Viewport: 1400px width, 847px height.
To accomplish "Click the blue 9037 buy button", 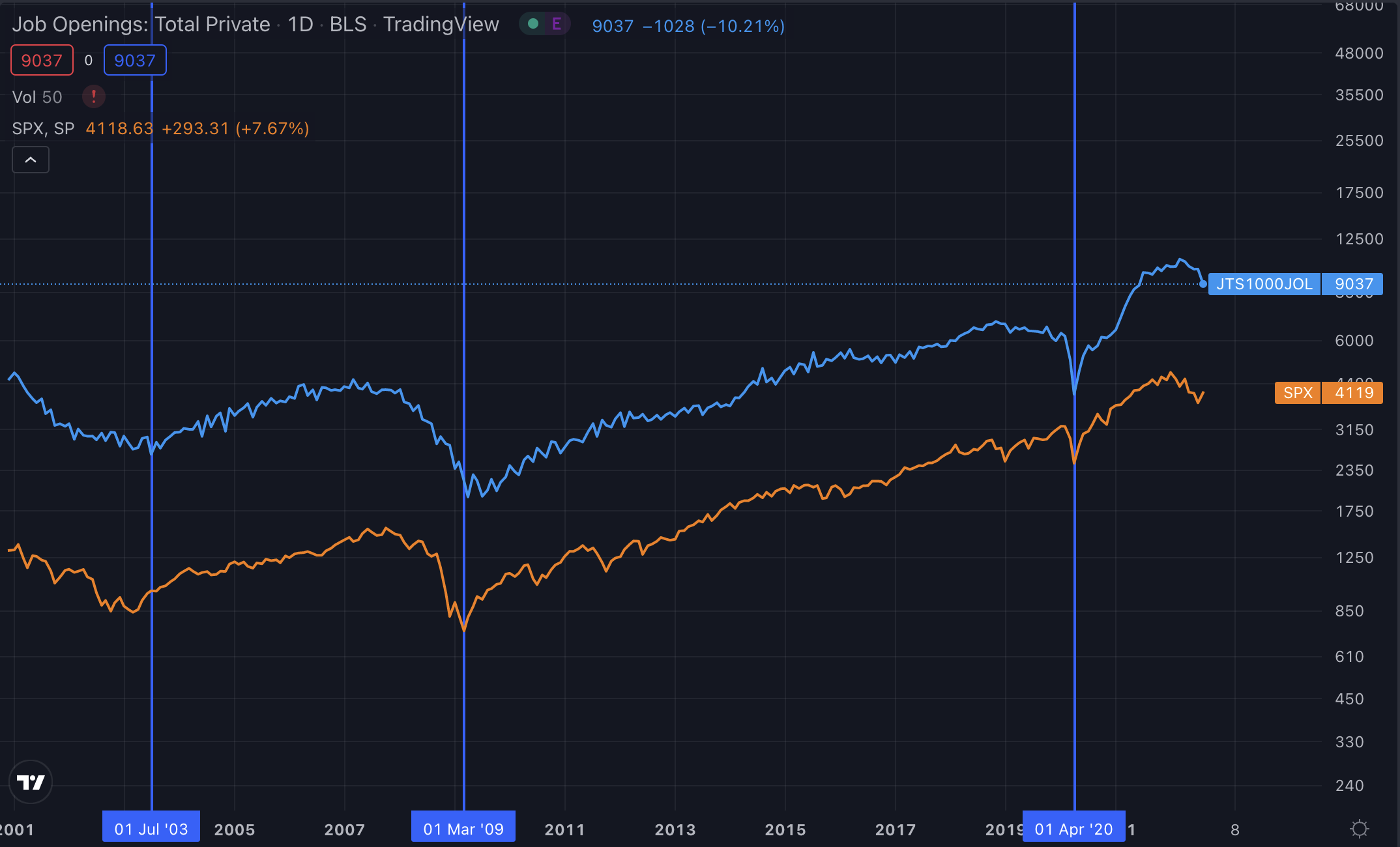I will tap(135, 61).
